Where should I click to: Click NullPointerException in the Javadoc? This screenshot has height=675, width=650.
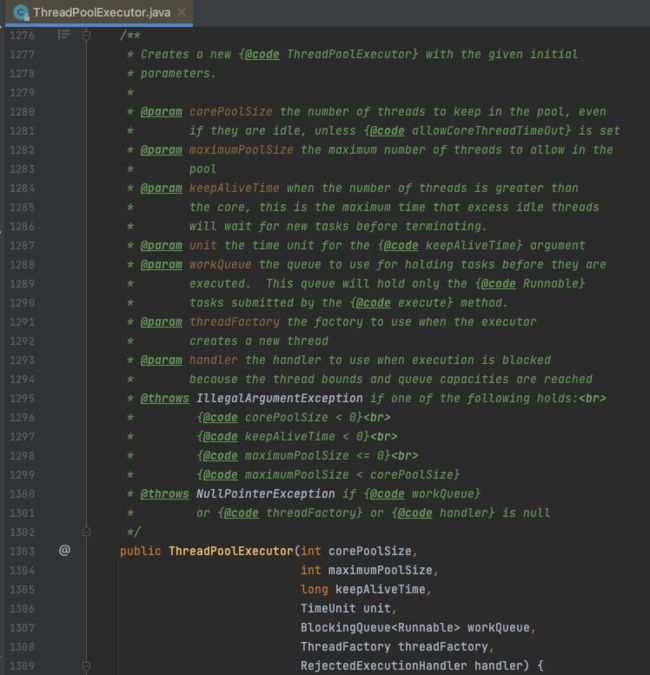(x=265, y=494)
